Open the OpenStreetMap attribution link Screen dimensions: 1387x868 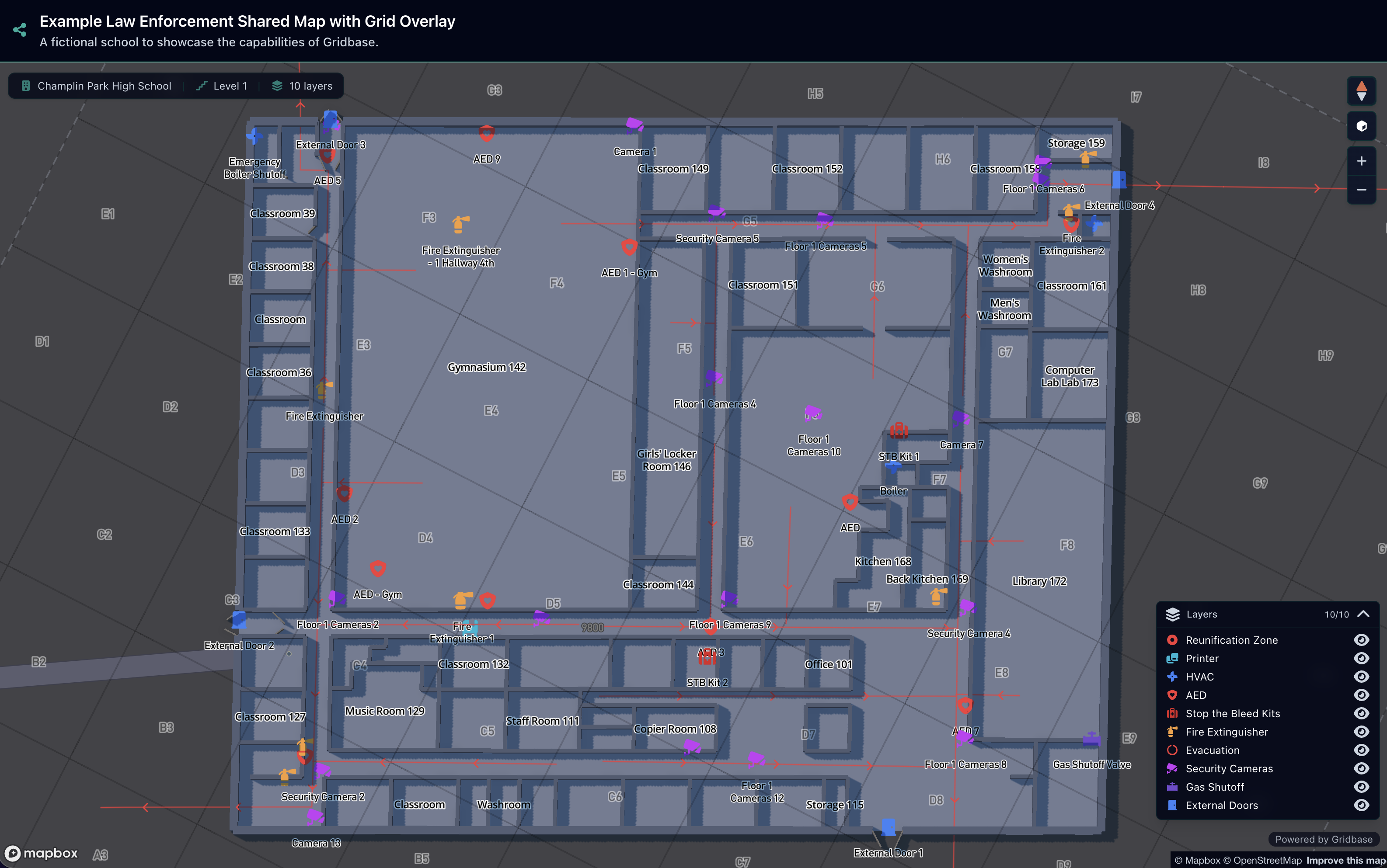click(1262, 860)
